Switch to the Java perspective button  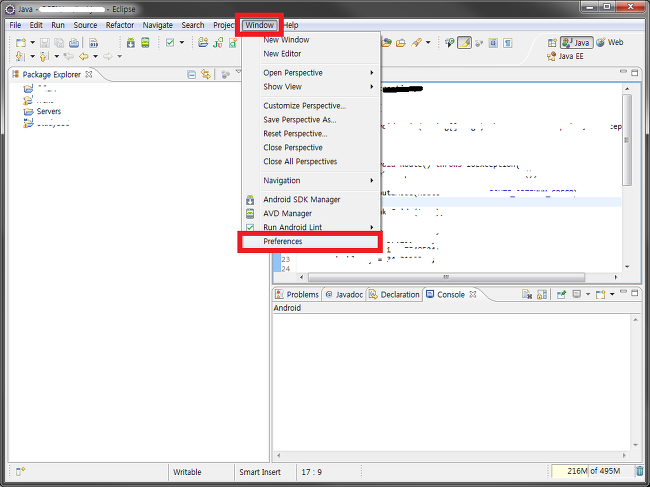tap(577, 43)
